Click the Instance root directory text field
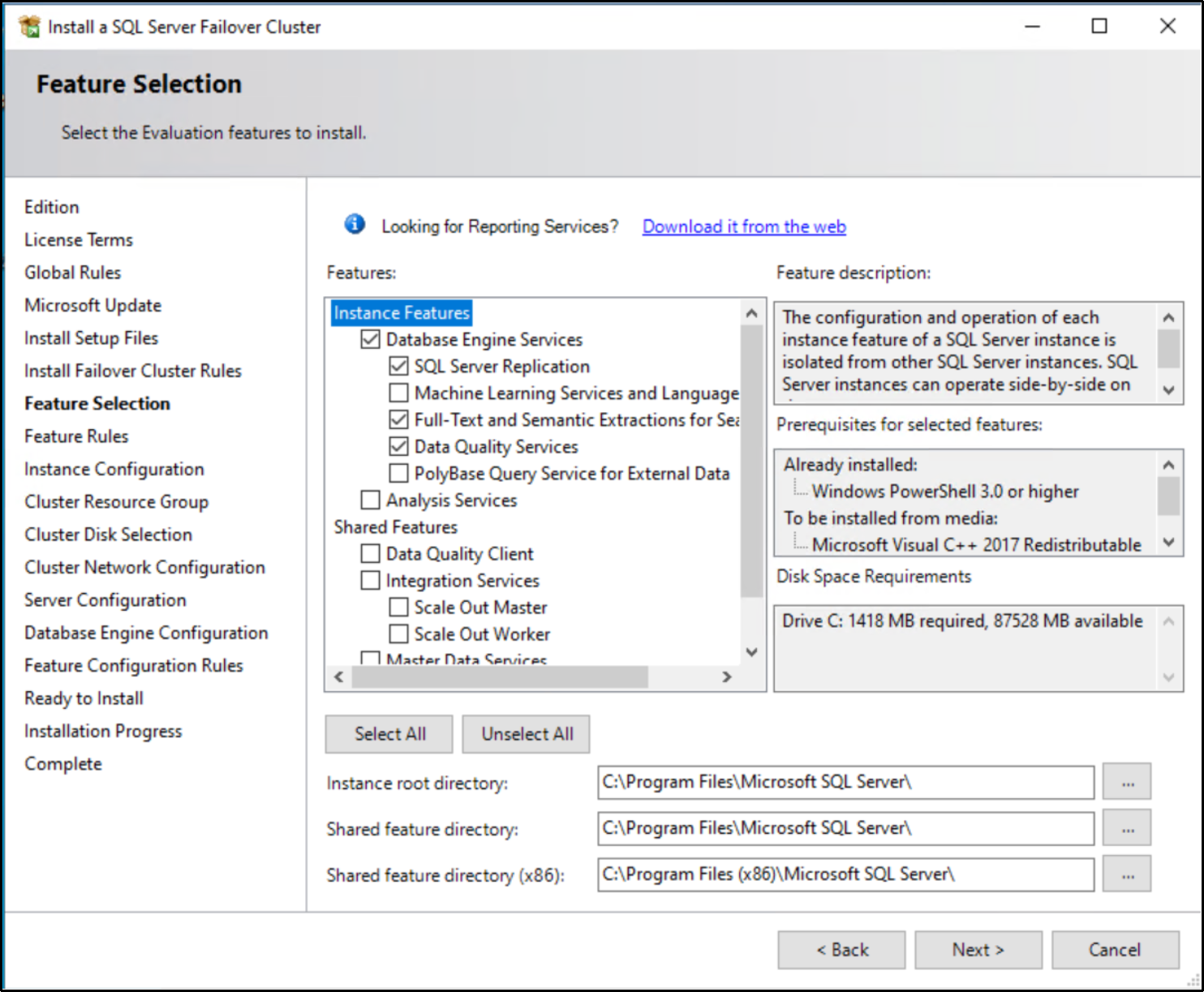Viewport: 1204px width, 992px height. [x=845, y=783]
